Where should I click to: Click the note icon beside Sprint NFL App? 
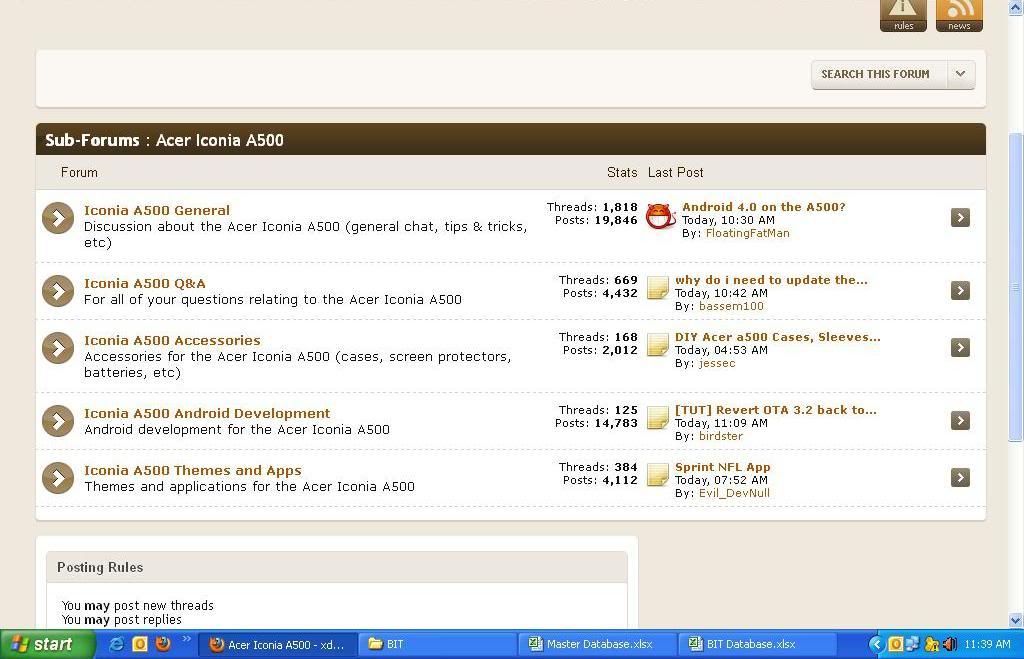(x=658, y=475)
